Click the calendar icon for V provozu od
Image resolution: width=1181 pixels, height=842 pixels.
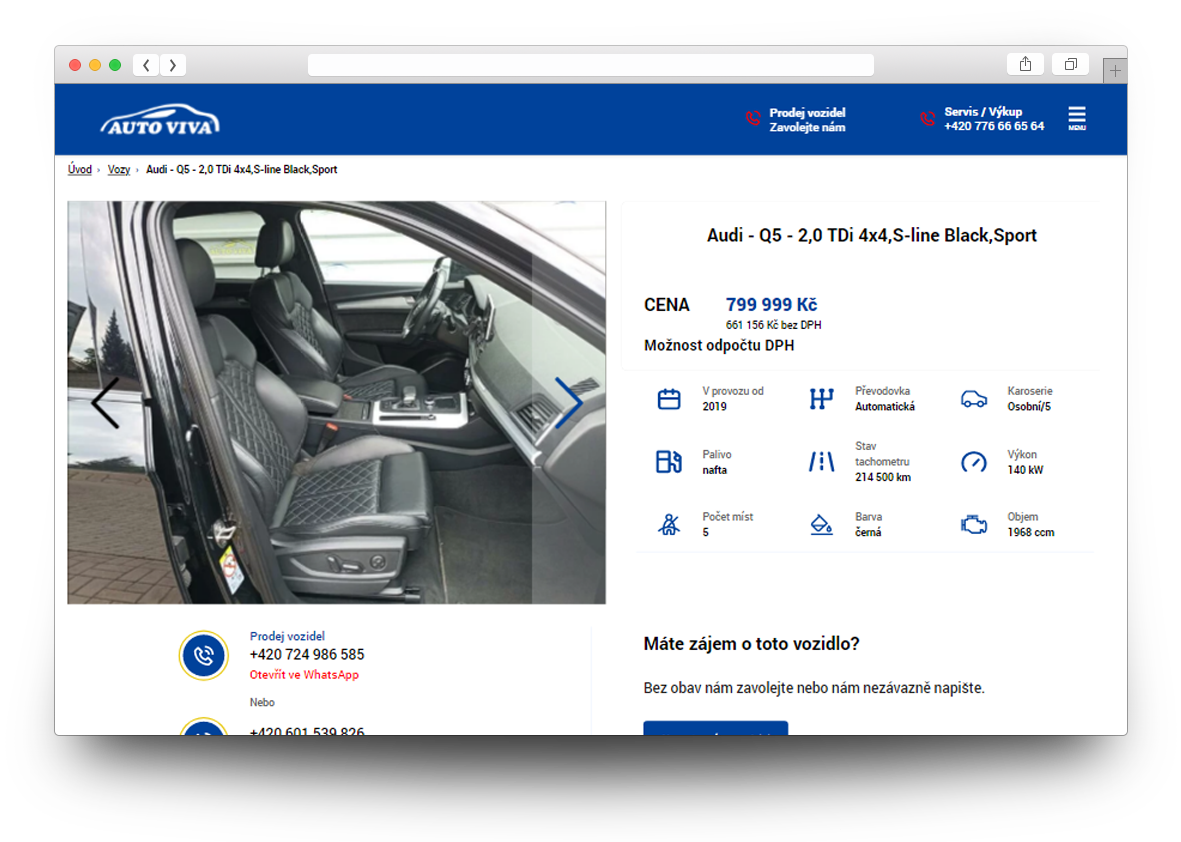pos(669,398)
